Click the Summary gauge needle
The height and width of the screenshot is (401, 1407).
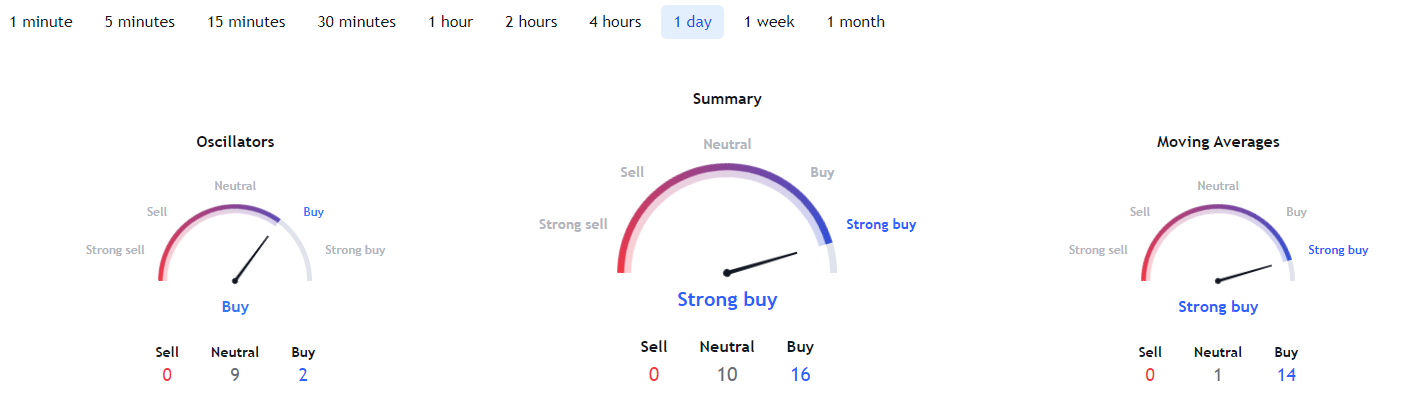pyautogui.click(x=761, y=262)
